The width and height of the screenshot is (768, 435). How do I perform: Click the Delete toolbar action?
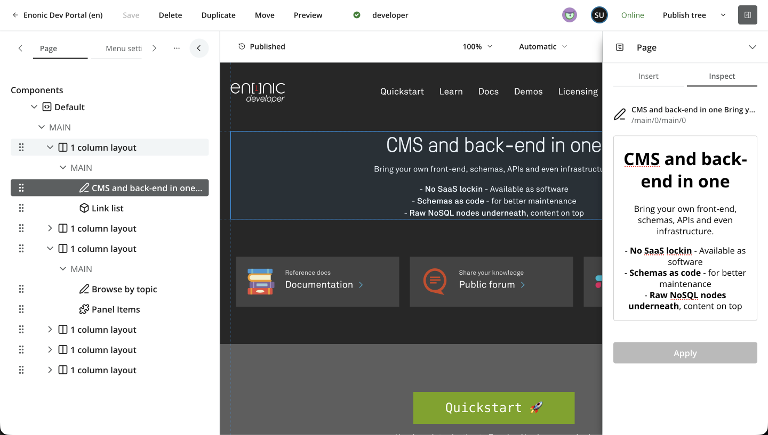(x=170, y=15)
